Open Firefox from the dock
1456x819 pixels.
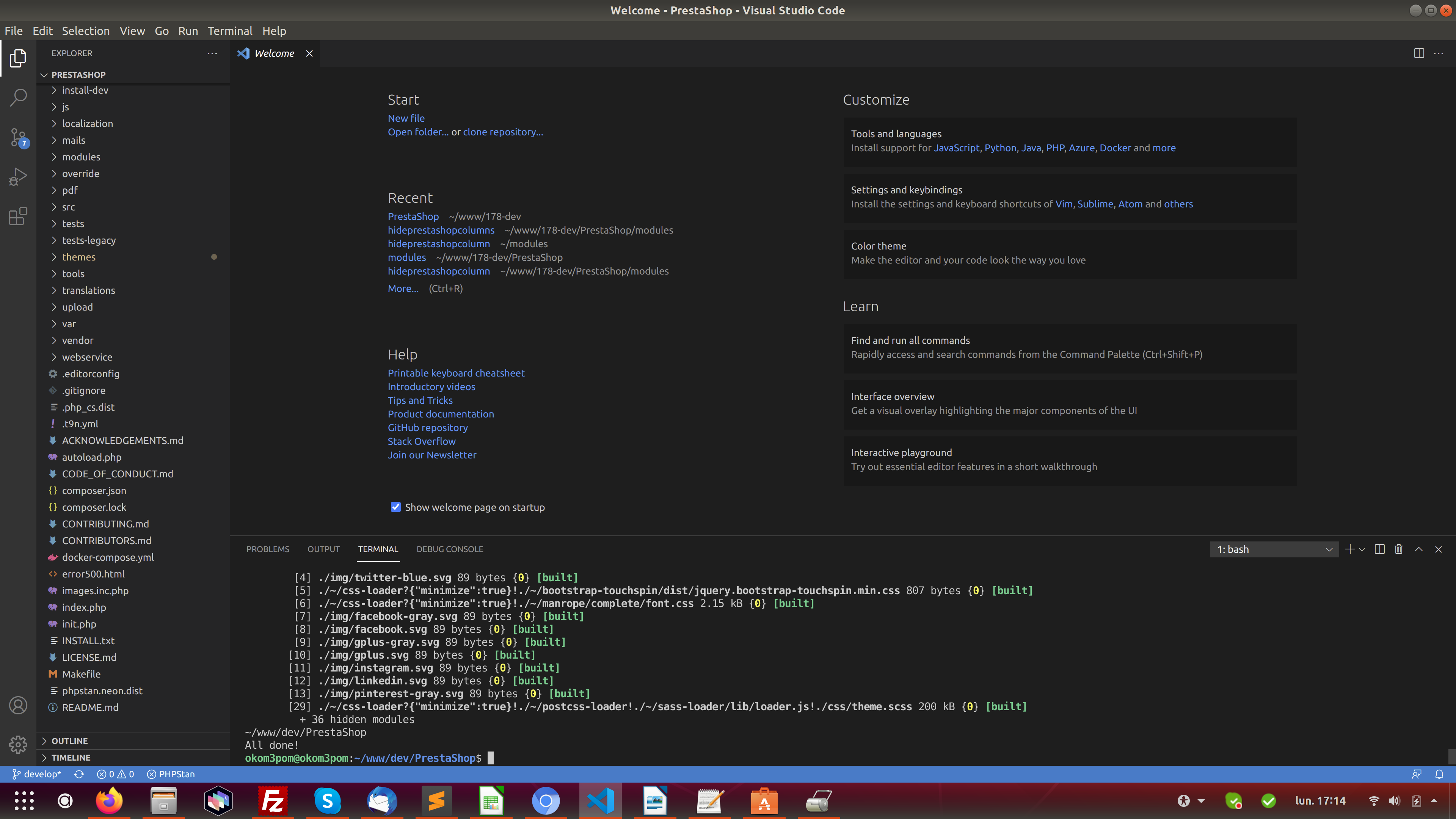pyautogui.click(x=109, y=801)
